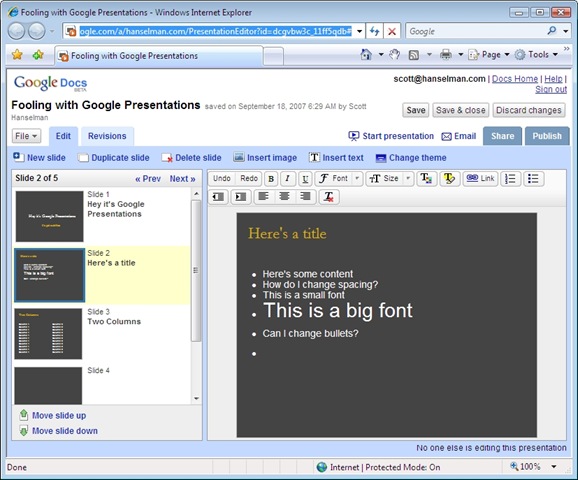The height and width of the screenshot is (480, 578).
Task: Click the Sign out link
Action: point(551,89)
